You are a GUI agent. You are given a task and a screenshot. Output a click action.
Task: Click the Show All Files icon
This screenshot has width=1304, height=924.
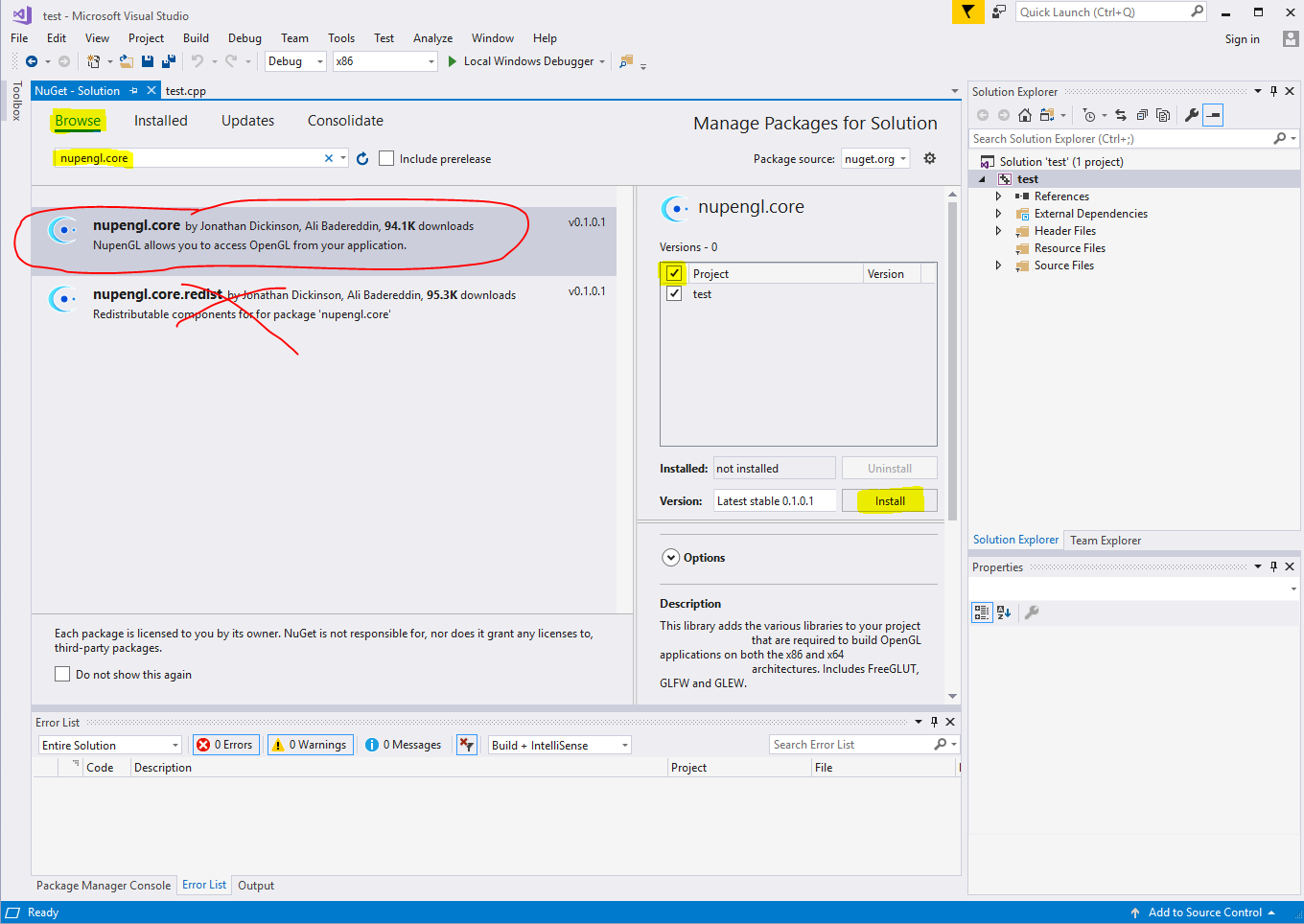1163,115
